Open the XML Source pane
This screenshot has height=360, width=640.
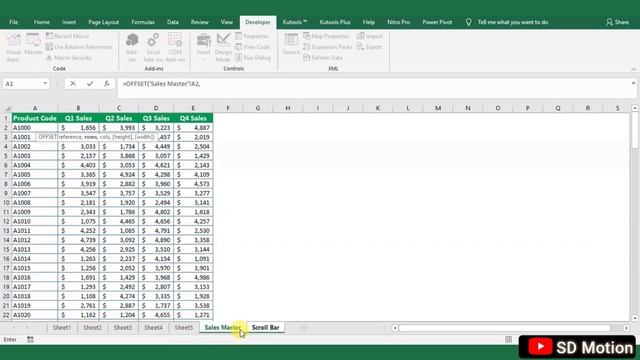[x=291, y=44]
